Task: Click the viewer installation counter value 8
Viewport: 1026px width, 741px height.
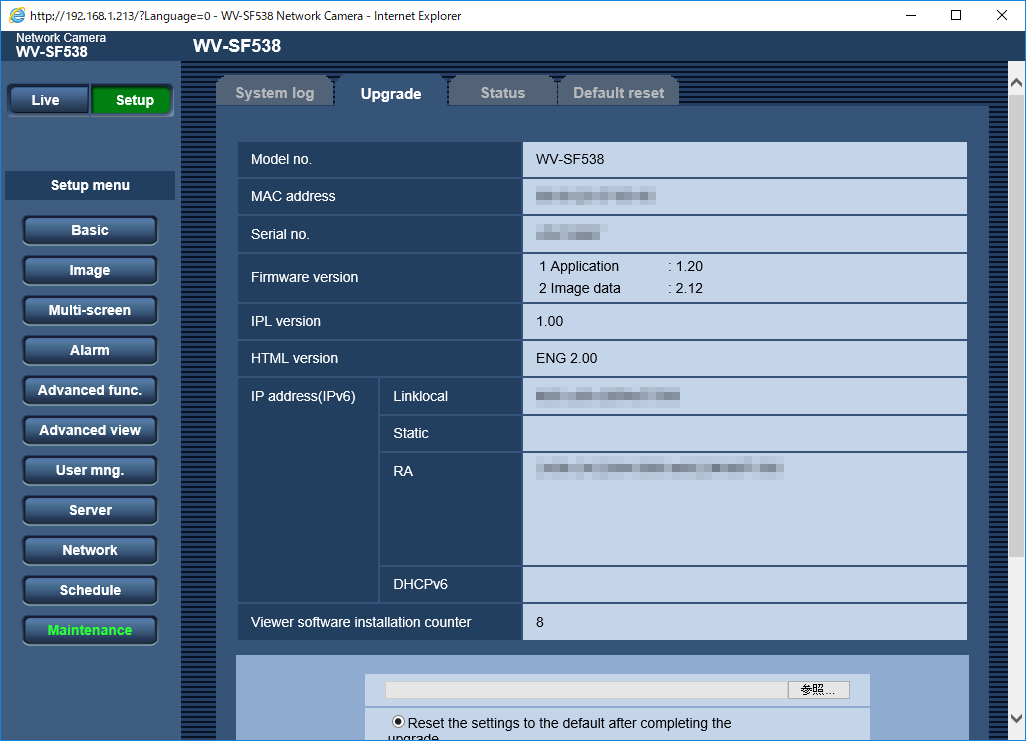Action: pyautogui.click(x=540, y=622)
